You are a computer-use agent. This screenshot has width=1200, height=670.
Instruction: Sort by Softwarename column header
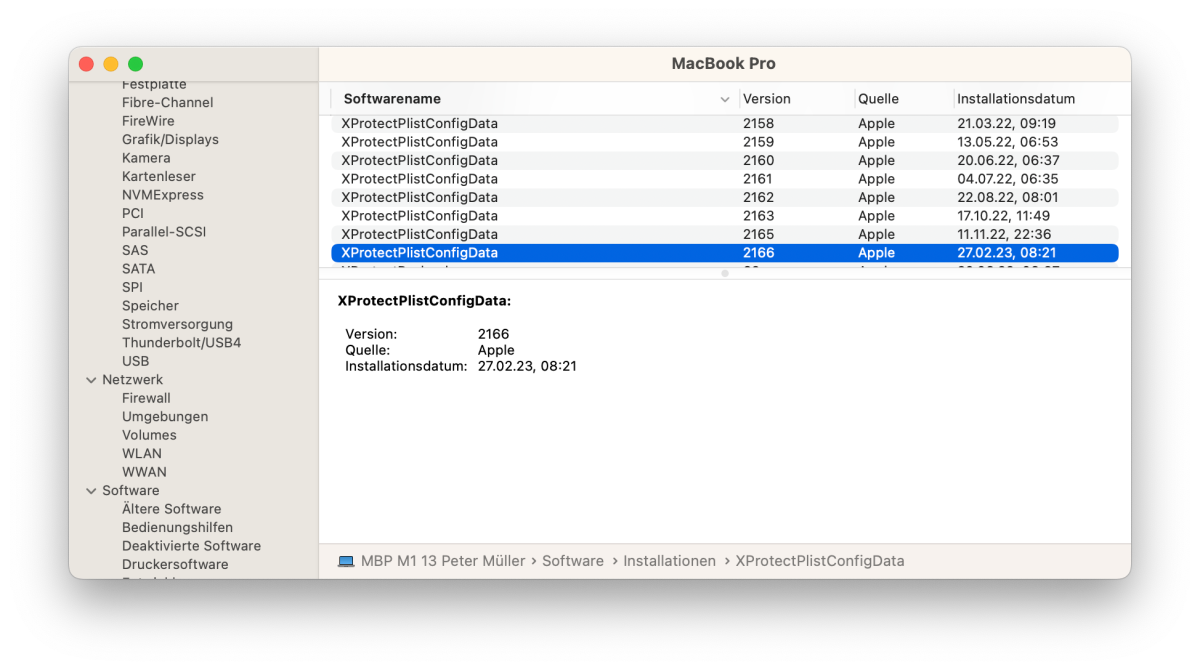(392, 99)
